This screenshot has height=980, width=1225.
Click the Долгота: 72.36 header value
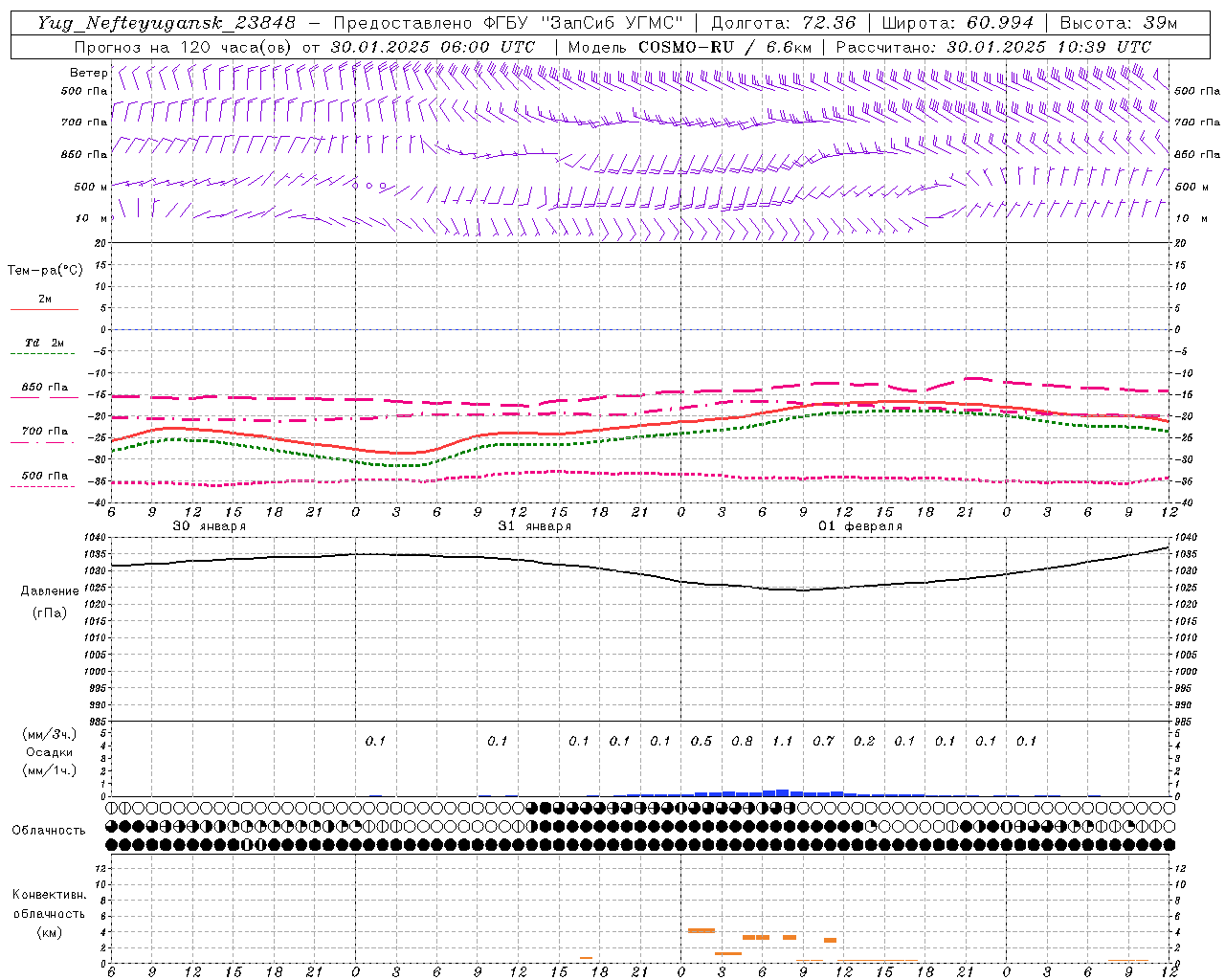tap(783, 23)
